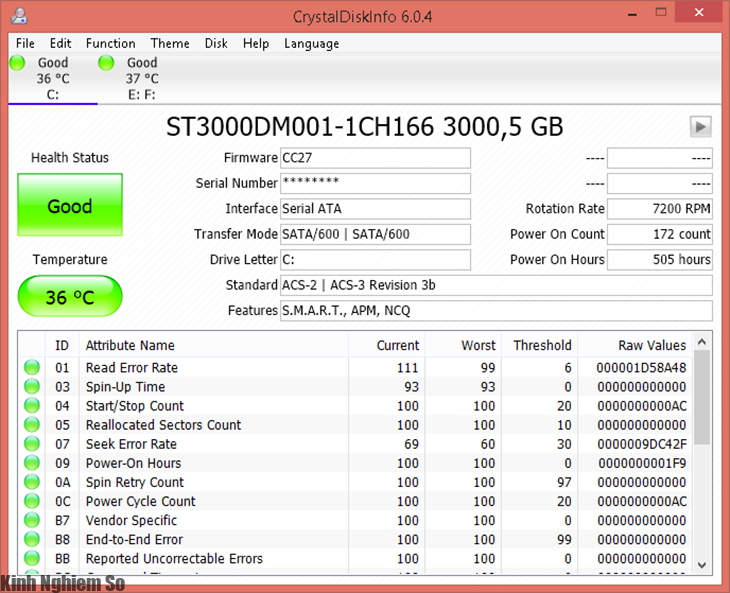Image resolution: width=730 pixels, height=593 pixels.
Task: Click the Transfer Mode field
Action: 375,234
